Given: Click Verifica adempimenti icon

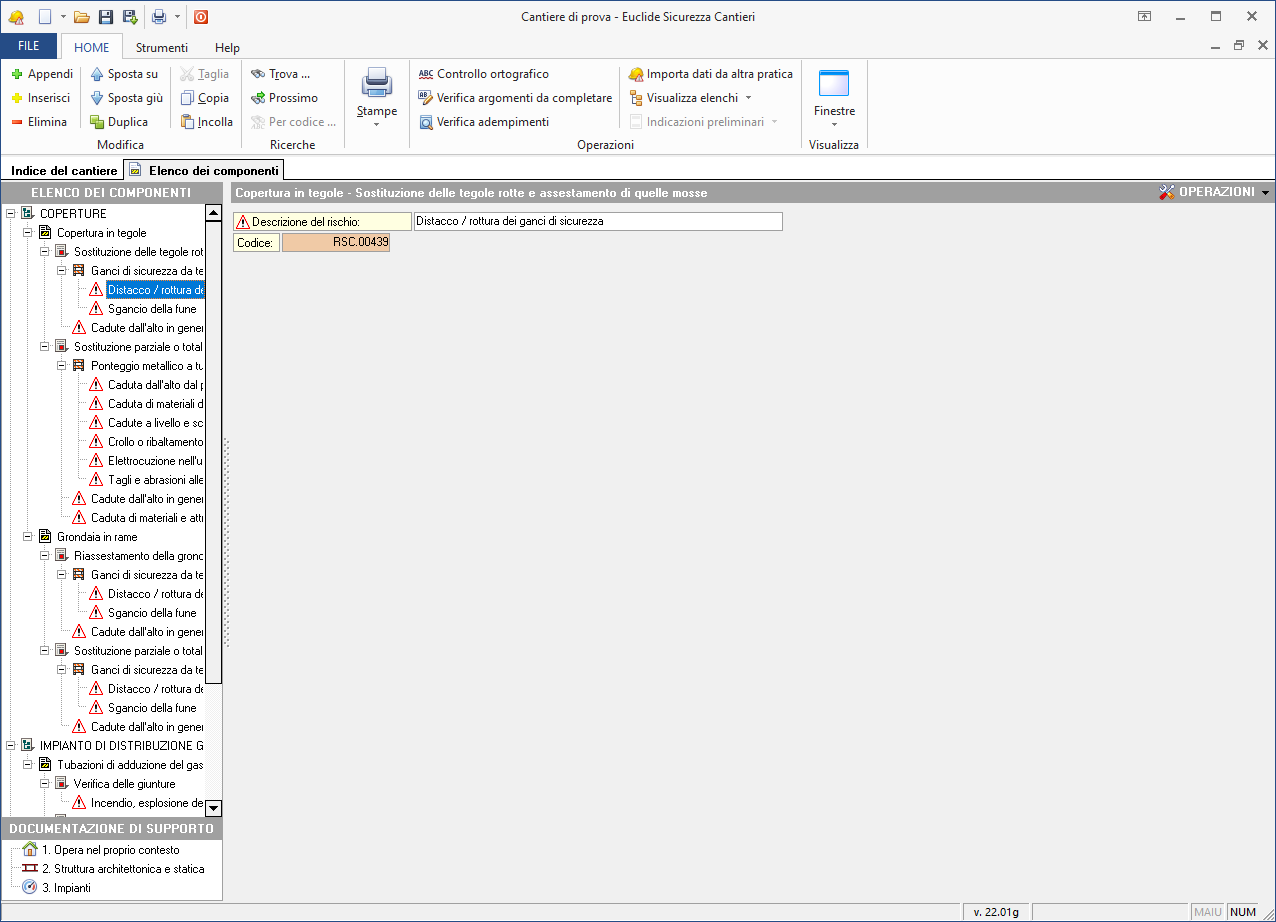Looking at the screenshot, I should click(426, 122).
